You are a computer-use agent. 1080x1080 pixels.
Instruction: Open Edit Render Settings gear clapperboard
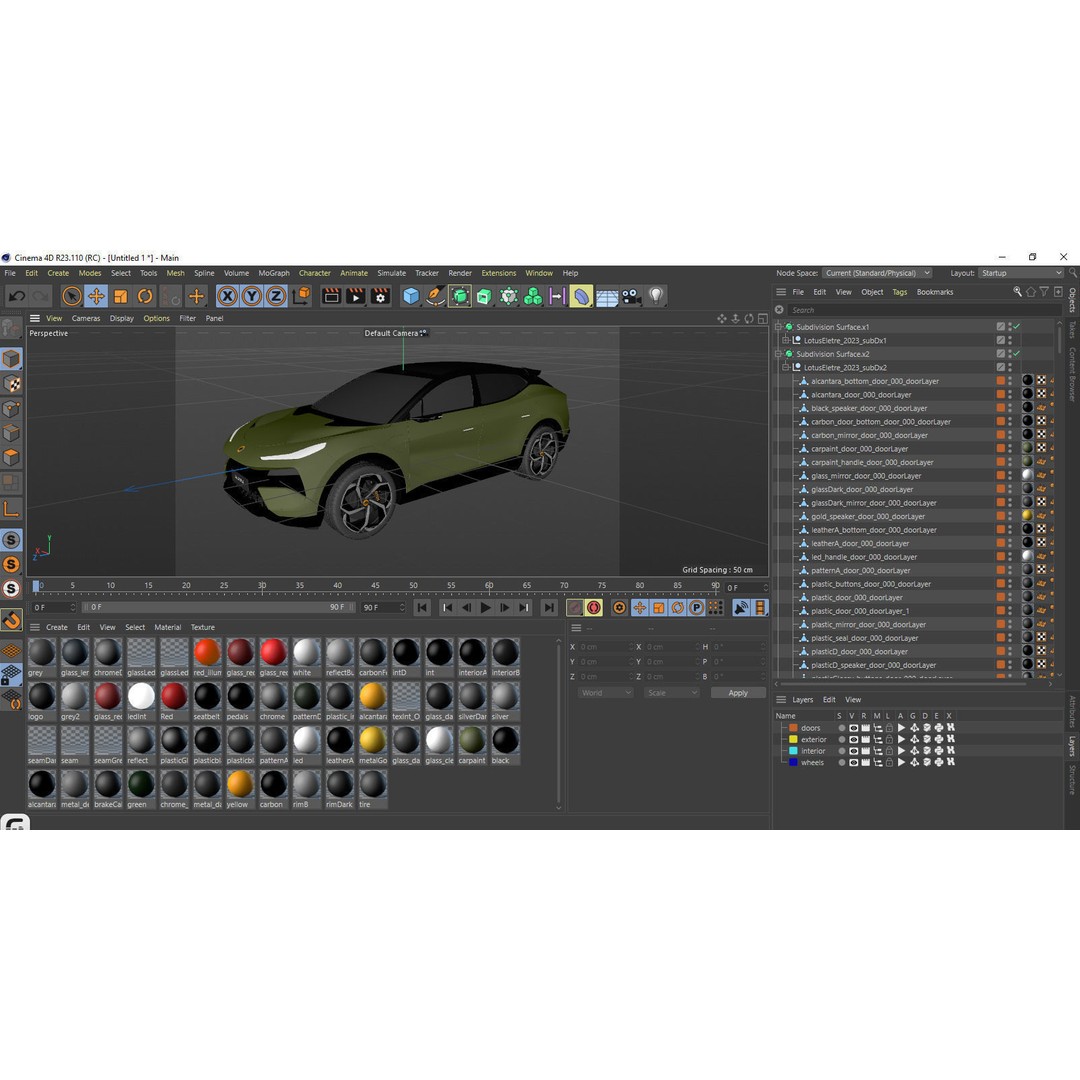point(380,296)
